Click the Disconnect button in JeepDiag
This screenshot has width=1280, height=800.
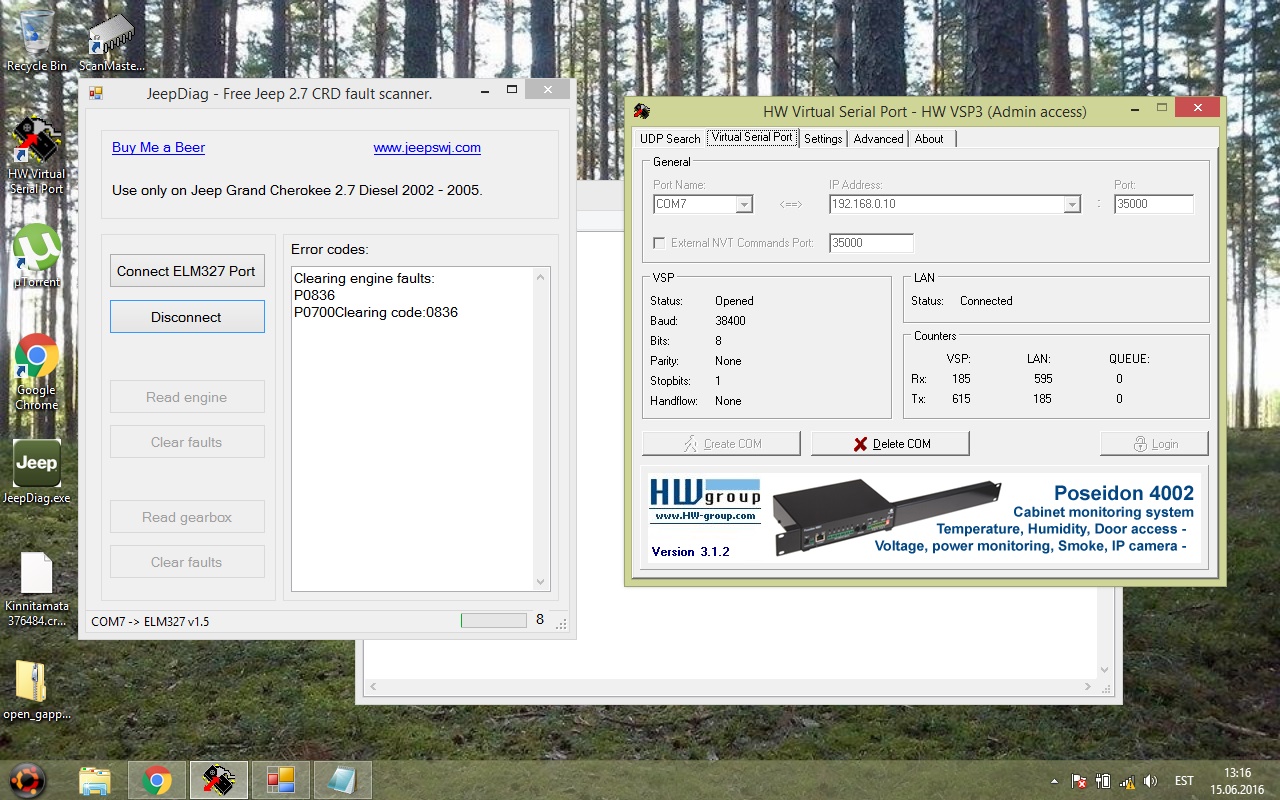[x=187, y=317]
